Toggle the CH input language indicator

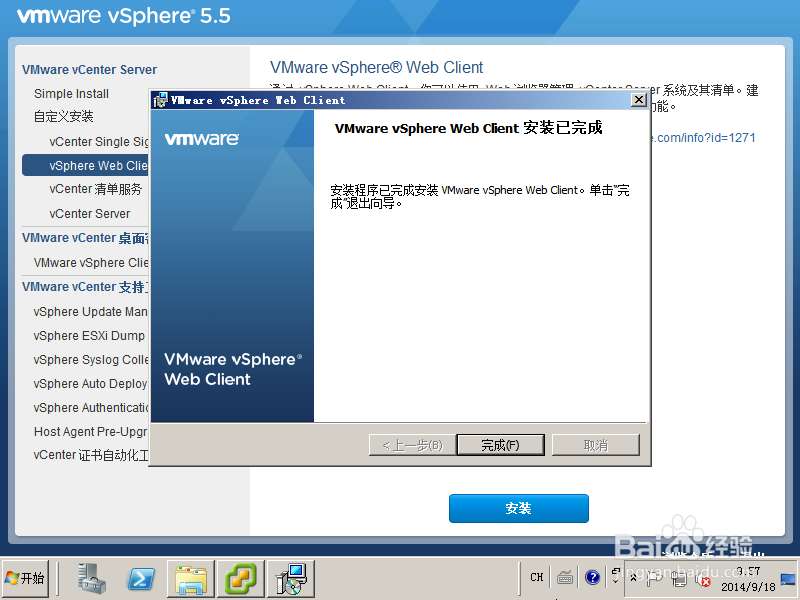tap(536, 577)
